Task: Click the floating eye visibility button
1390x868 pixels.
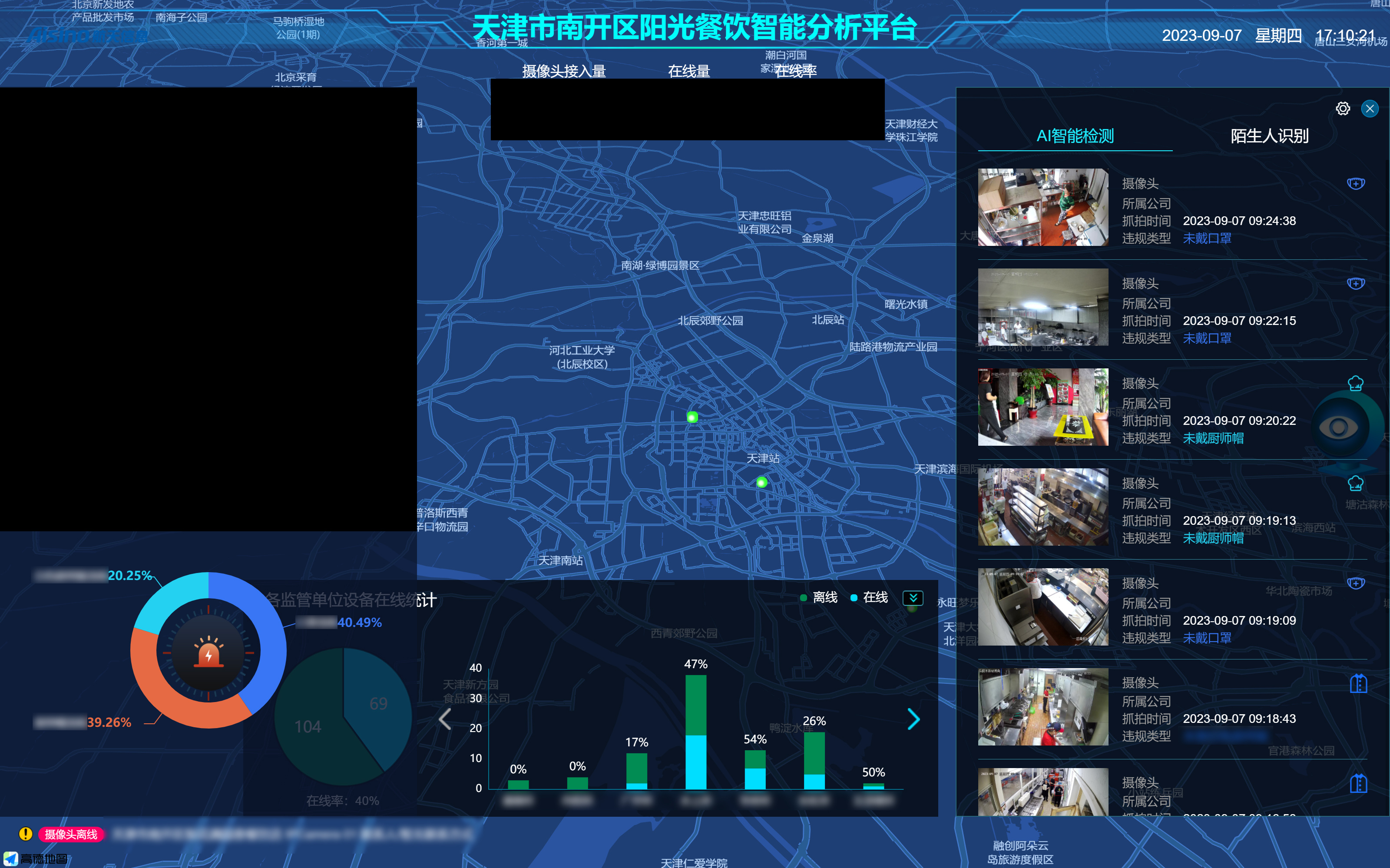Action: click(x=1338, y=427)
